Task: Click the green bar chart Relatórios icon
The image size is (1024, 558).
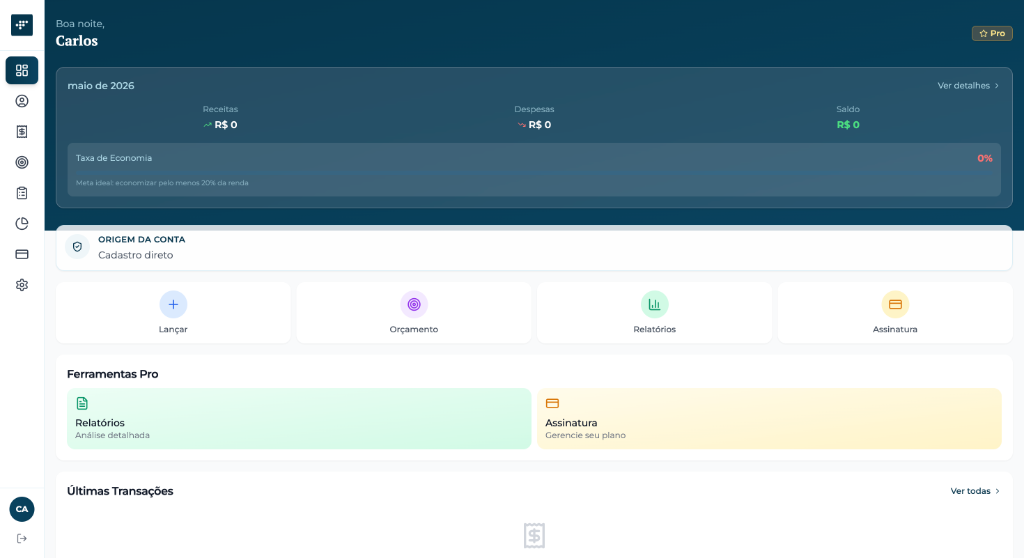Action: (x=654, y=304)
